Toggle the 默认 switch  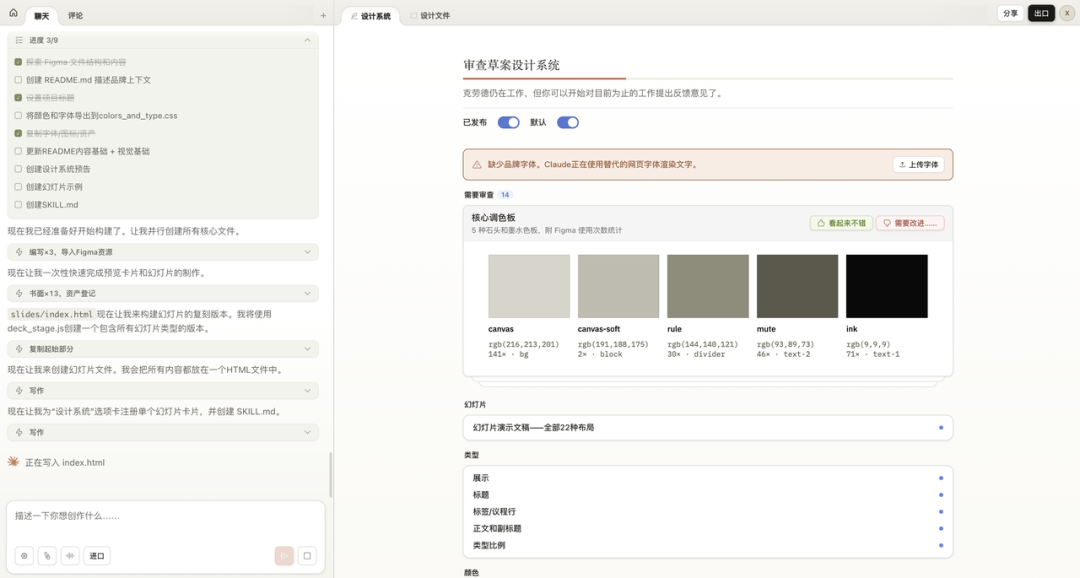tap(568, 123)
